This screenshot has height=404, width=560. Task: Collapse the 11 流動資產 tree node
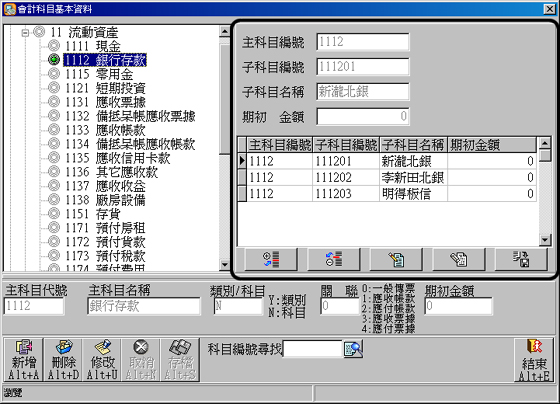tap(25, 33)
